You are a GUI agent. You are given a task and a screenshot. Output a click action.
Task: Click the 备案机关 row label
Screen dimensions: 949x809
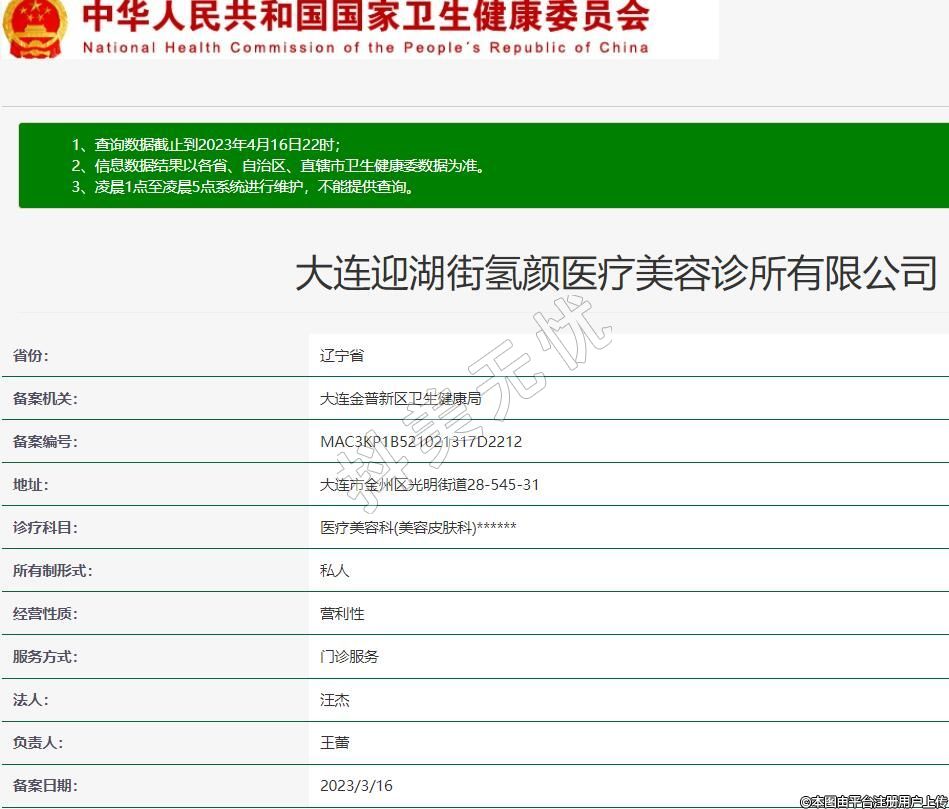click(45, 399)
